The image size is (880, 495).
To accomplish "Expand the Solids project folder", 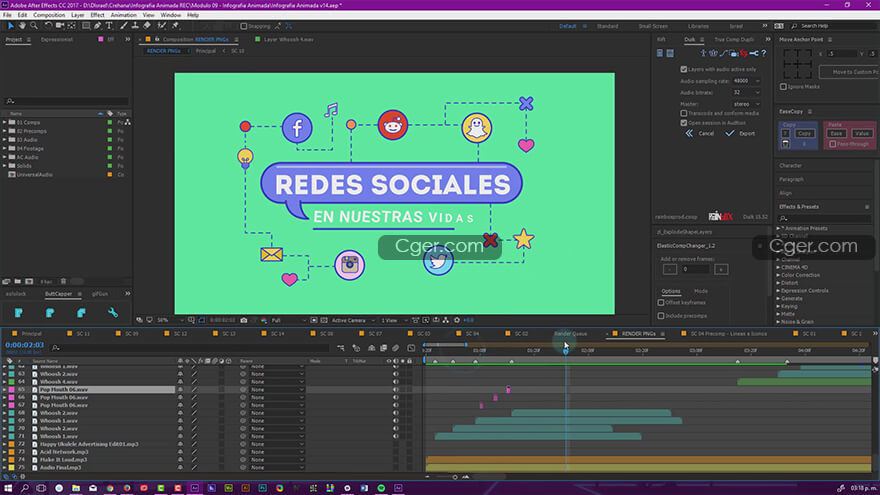I will pos(4,166).
